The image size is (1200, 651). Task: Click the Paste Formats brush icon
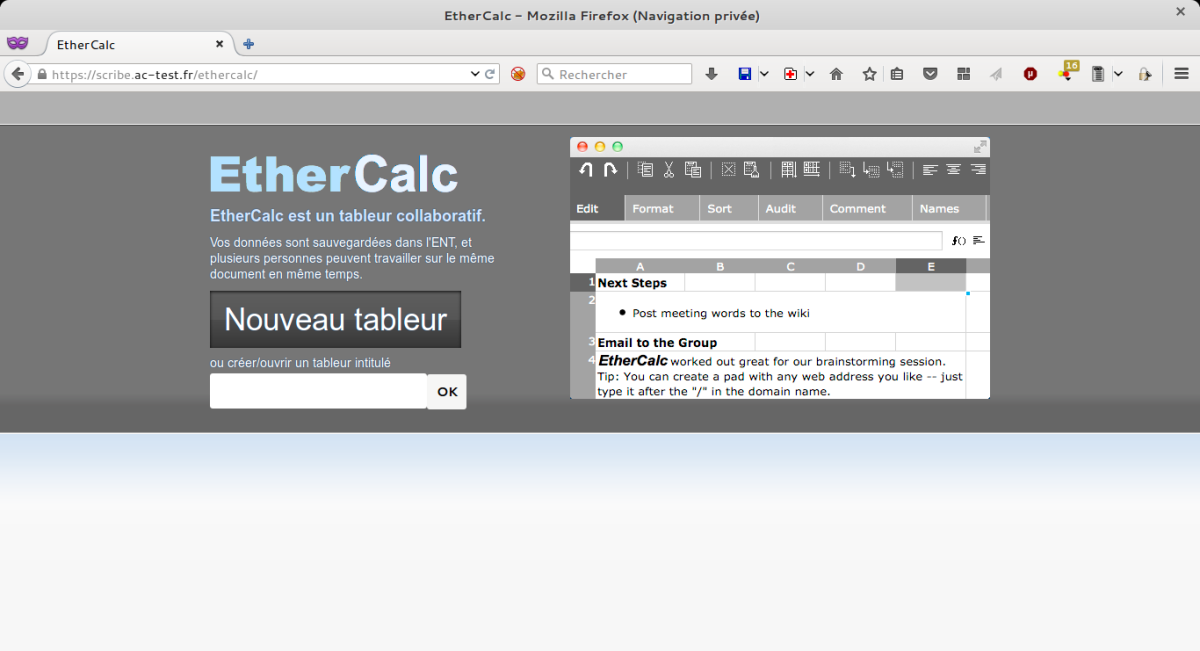coord(752,170)
